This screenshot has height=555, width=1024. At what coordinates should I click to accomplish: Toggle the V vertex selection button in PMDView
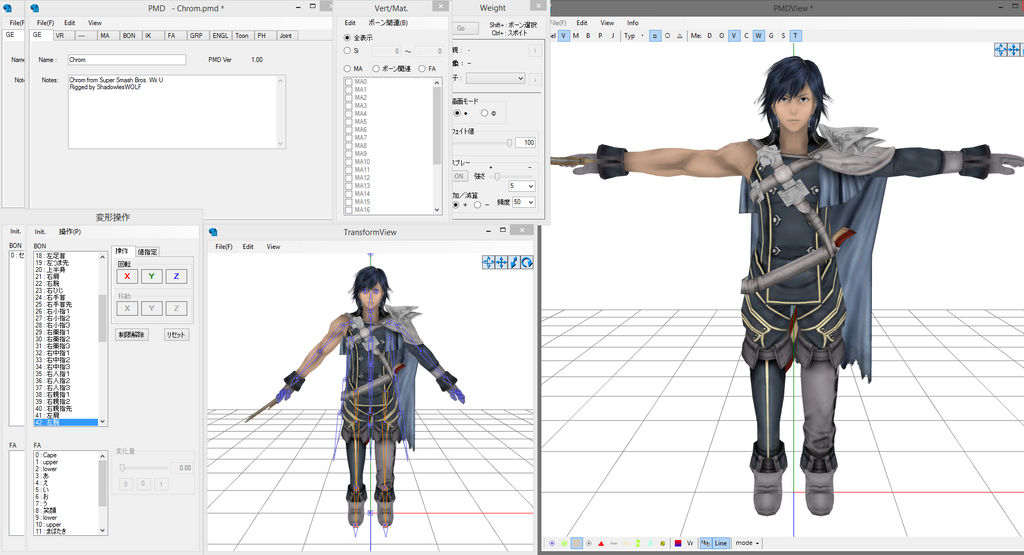click(564, 36)
